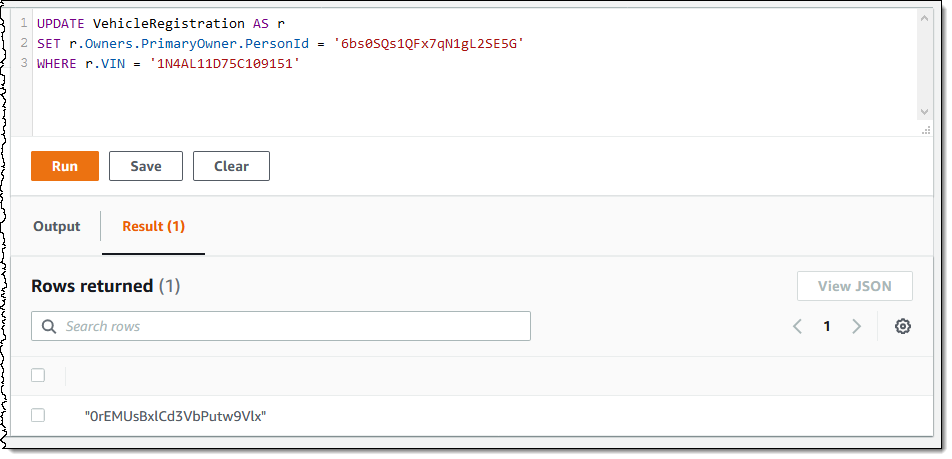Go to previous results page chevron
The image size is (952, 459).
pyautogui.click(x=797, y=326)
